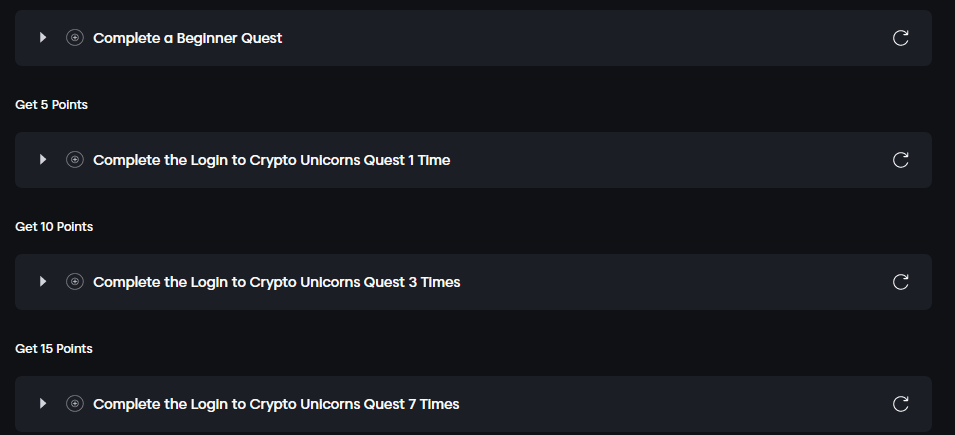Click empty middle area of Beginner Quest card
Screen dimensions: 955x435
[580, 38]
